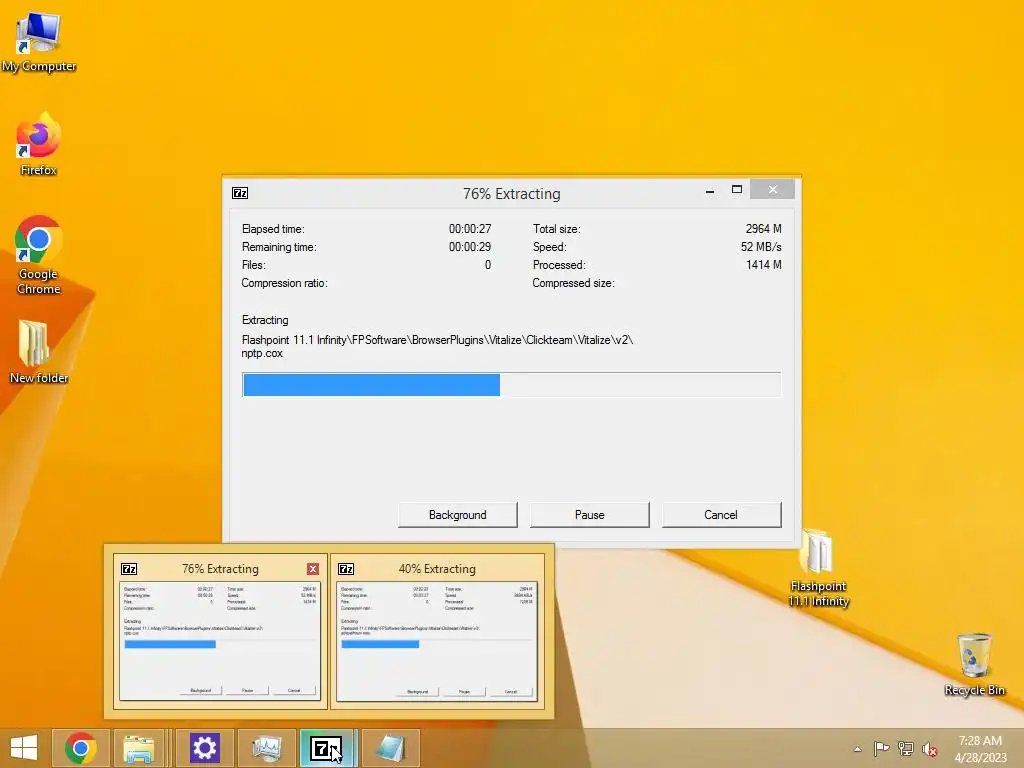Click the 7-Zip taskbar button
1024x768 pixels.
(326, 748)
